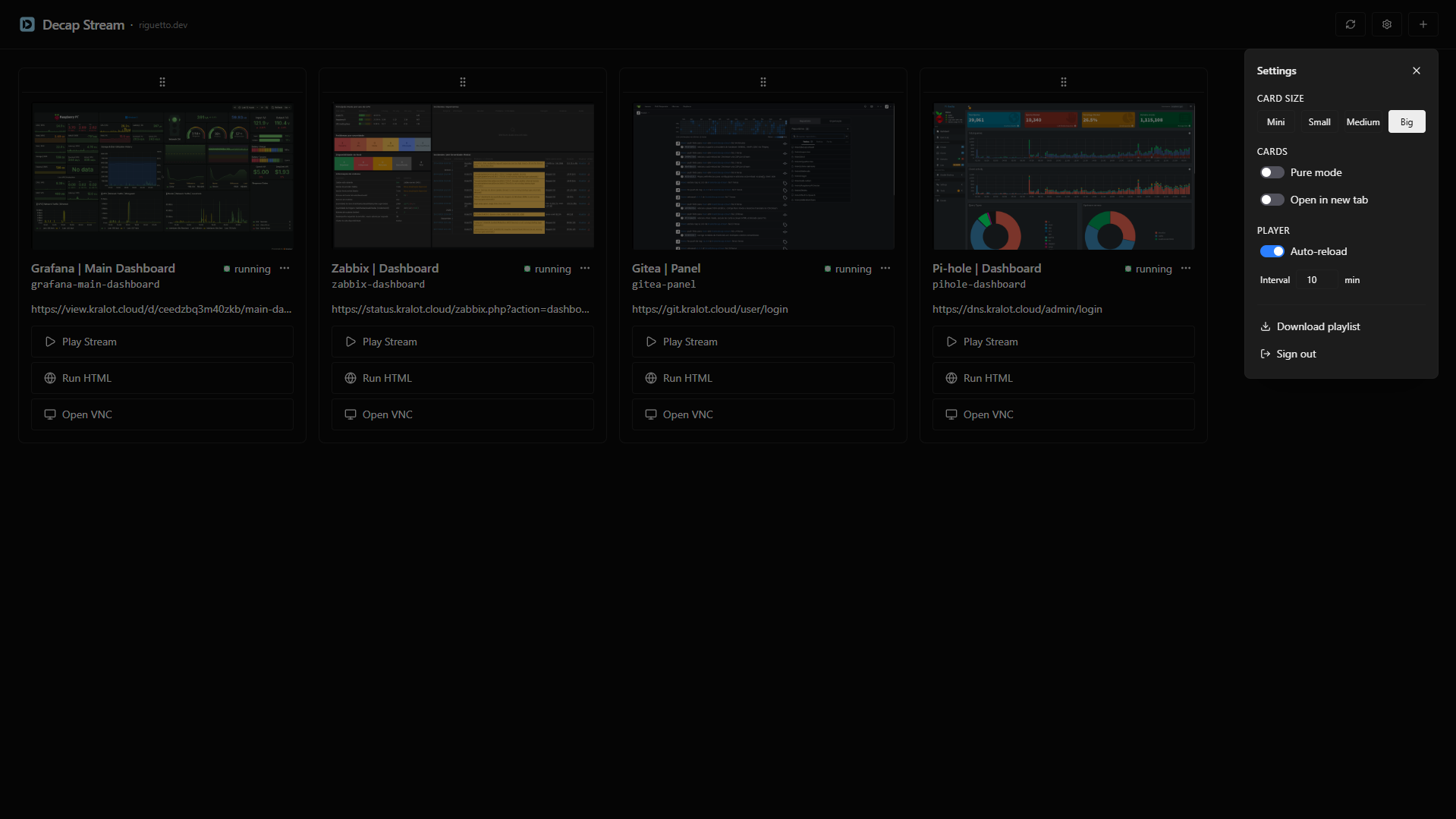The height and width of the screenshot is (819, 1456).
Task: Add a new card with the plus icon
Action: (x=1422, y=24)
